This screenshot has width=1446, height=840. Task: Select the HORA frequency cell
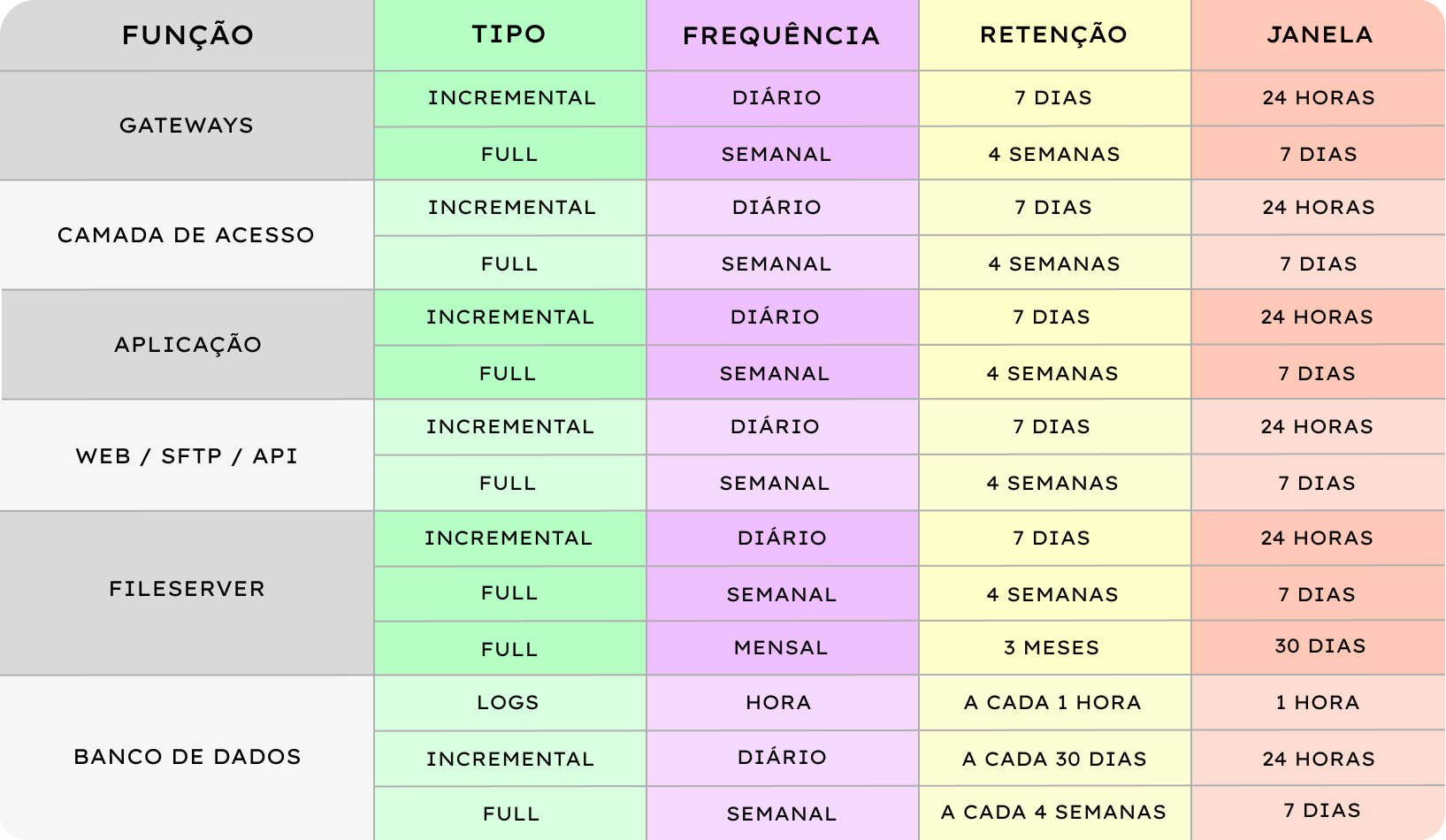pyautogui.click(x=778, y=703)
